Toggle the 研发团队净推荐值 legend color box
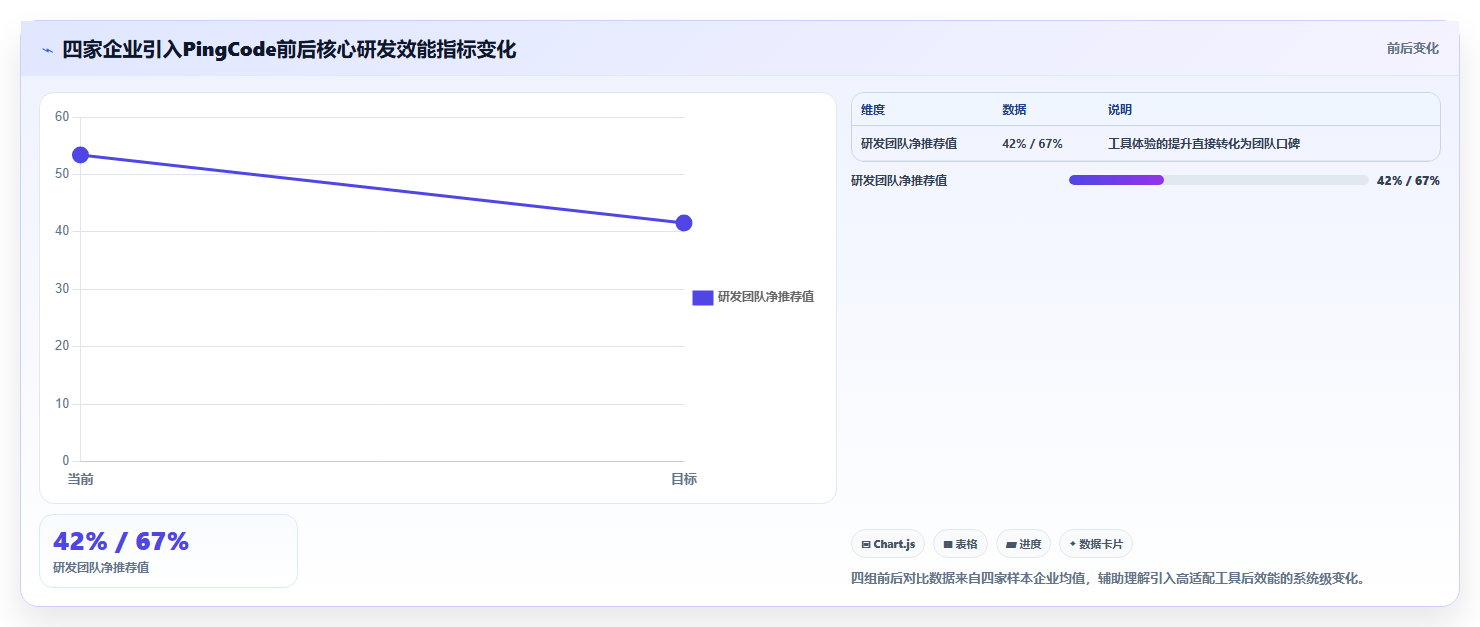1480x627 pixels. [x=702, y=297]
